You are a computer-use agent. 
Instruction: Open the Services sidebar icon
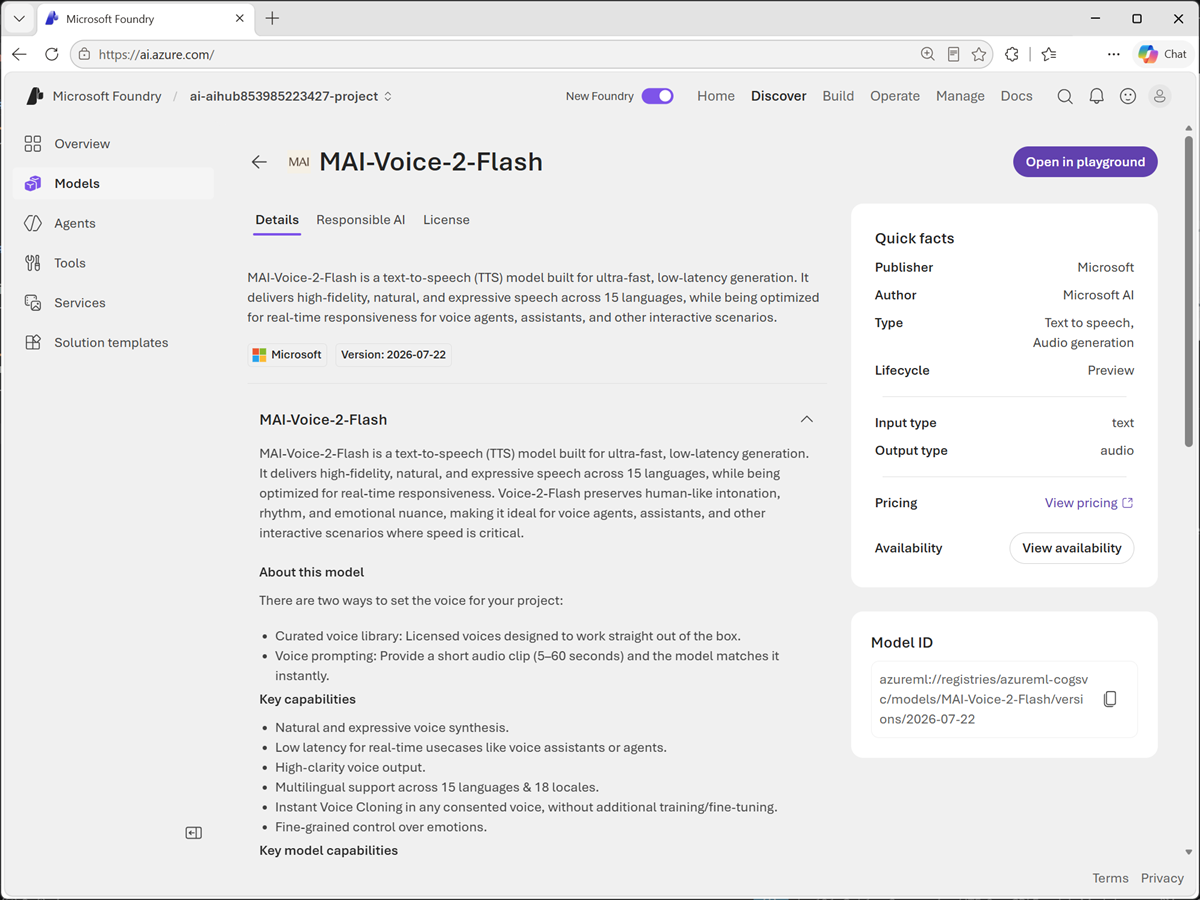pos(33,303)
